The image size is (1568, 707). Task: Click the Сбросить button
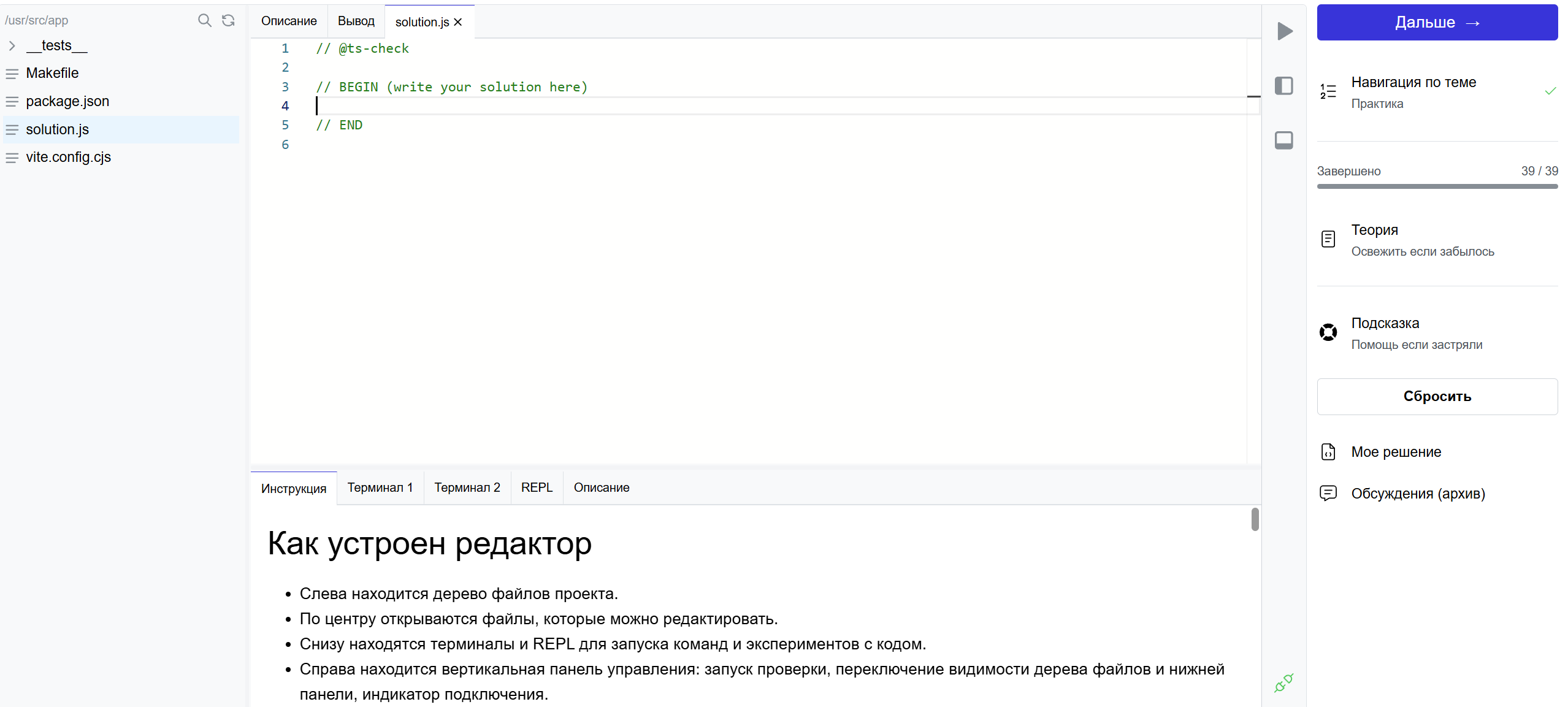coord(1437,397)
